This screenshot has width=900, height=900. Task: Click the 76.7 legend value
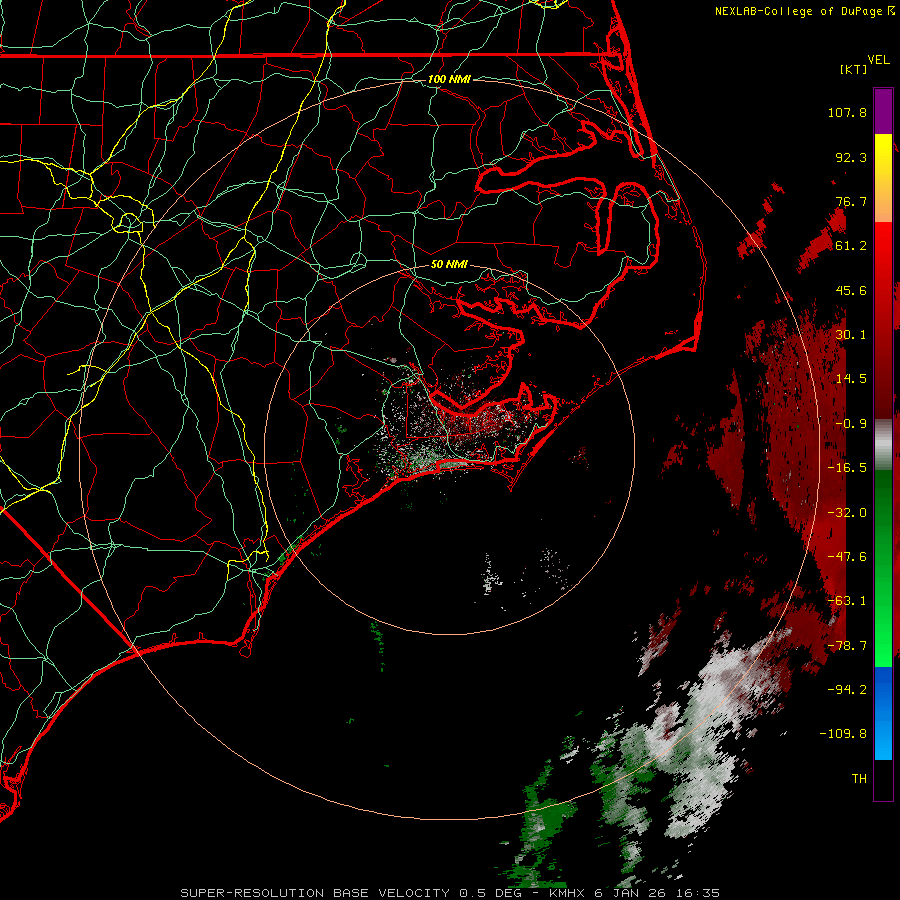(x=851, y=201)
